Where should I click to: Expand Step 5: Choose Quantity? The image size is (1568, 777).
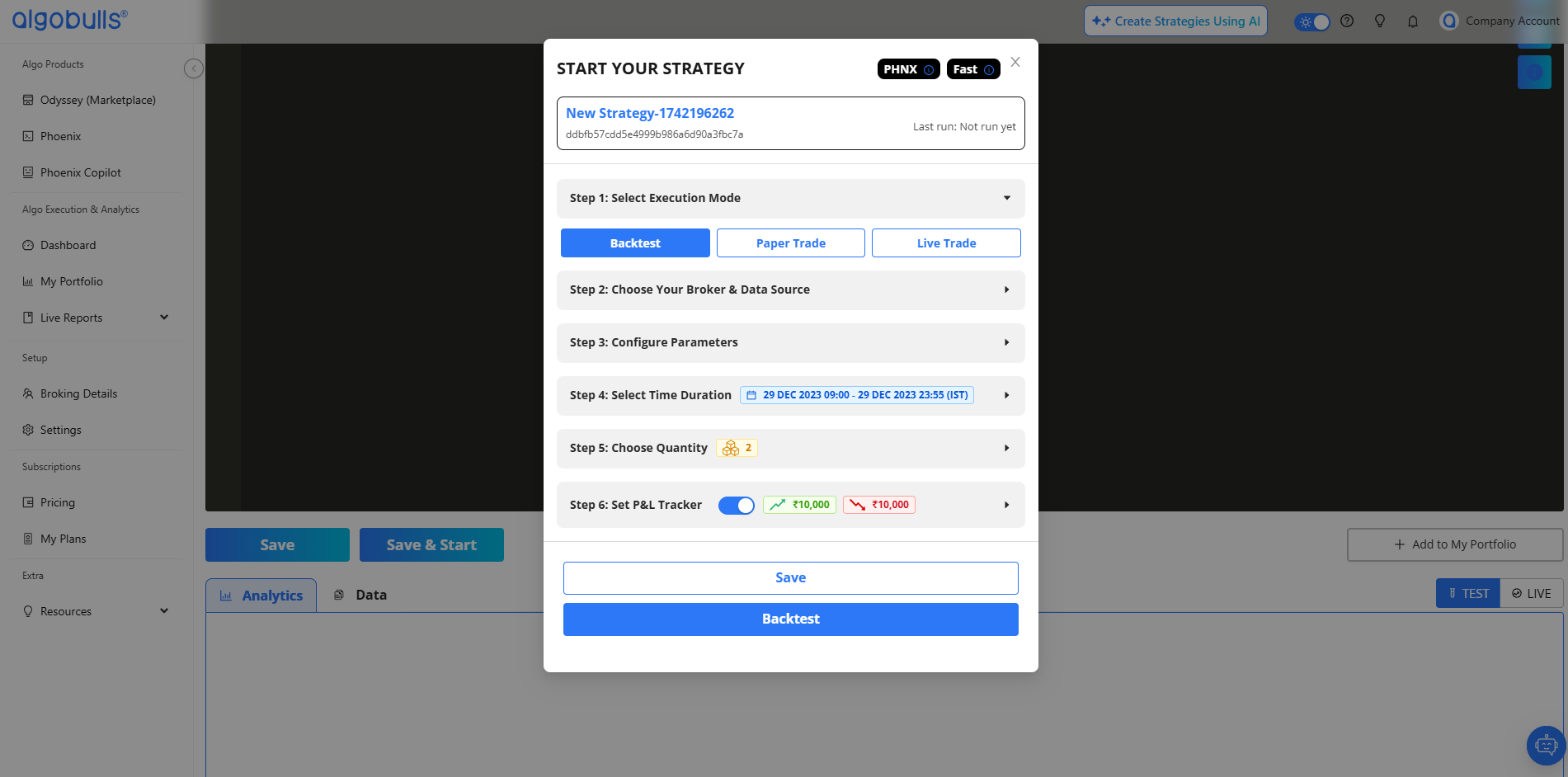[1007, 448]
